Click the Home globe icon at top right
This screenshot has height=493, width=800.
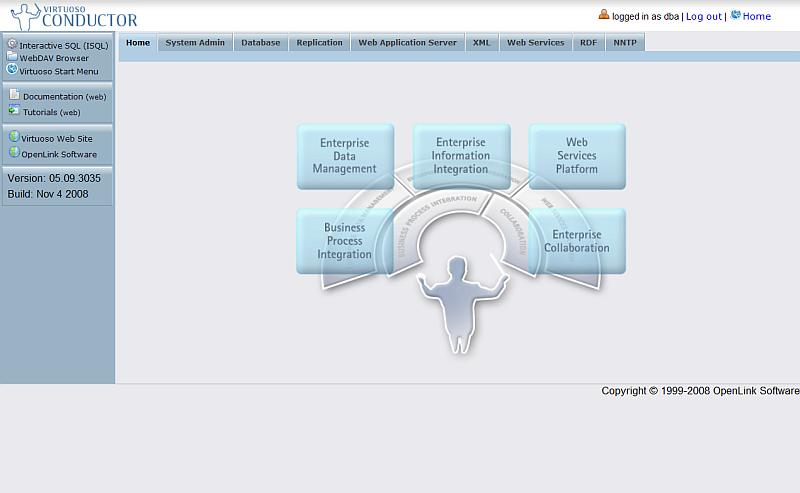(735, 14)
